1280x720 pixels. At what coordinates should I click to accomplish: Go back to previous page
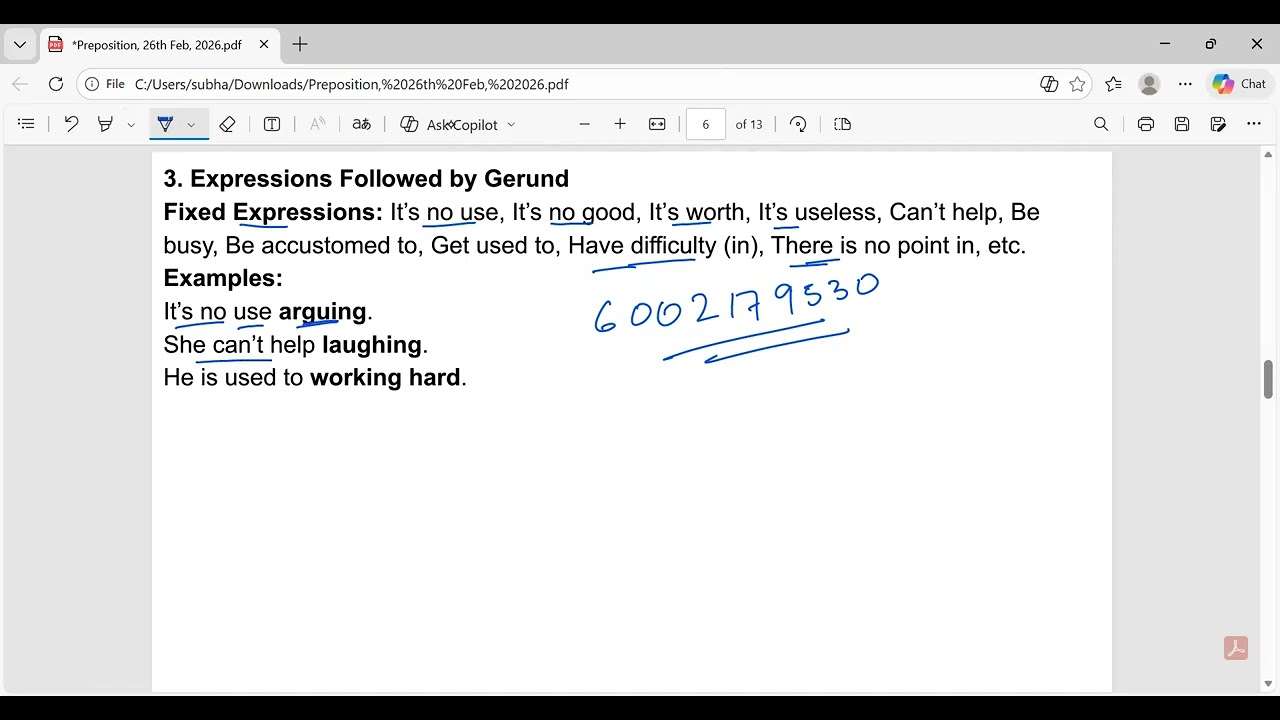pos(20,85)
